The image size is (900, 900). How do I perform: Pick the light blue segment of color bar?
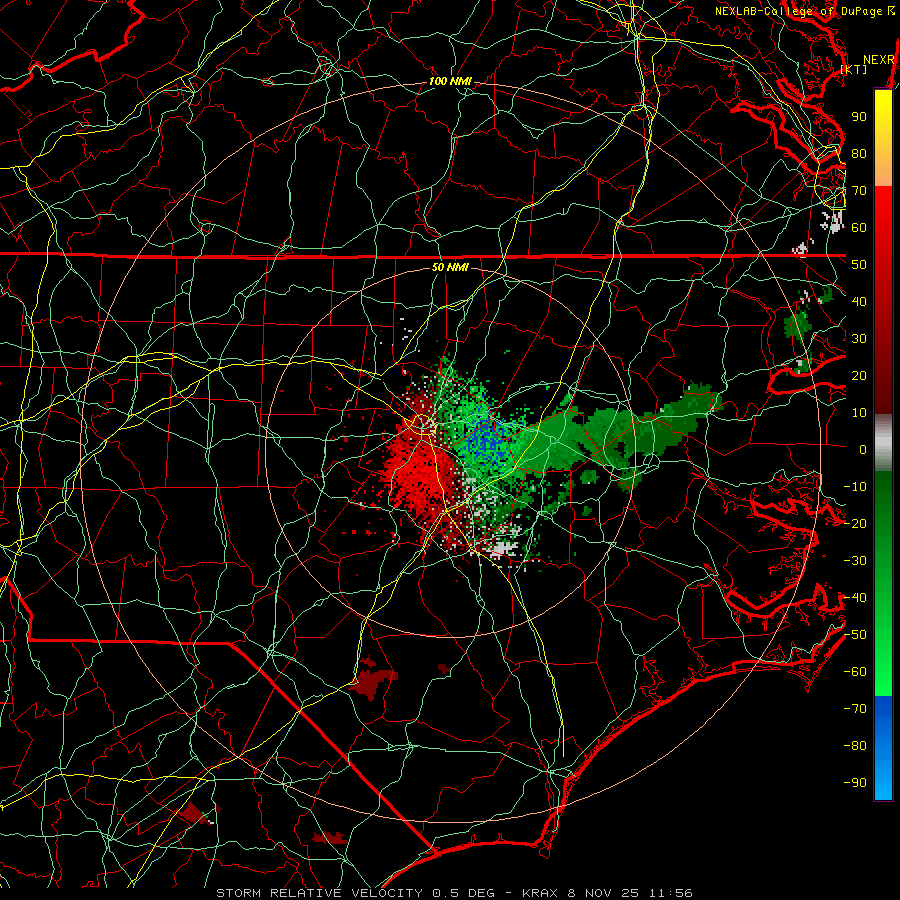(883, 778)
